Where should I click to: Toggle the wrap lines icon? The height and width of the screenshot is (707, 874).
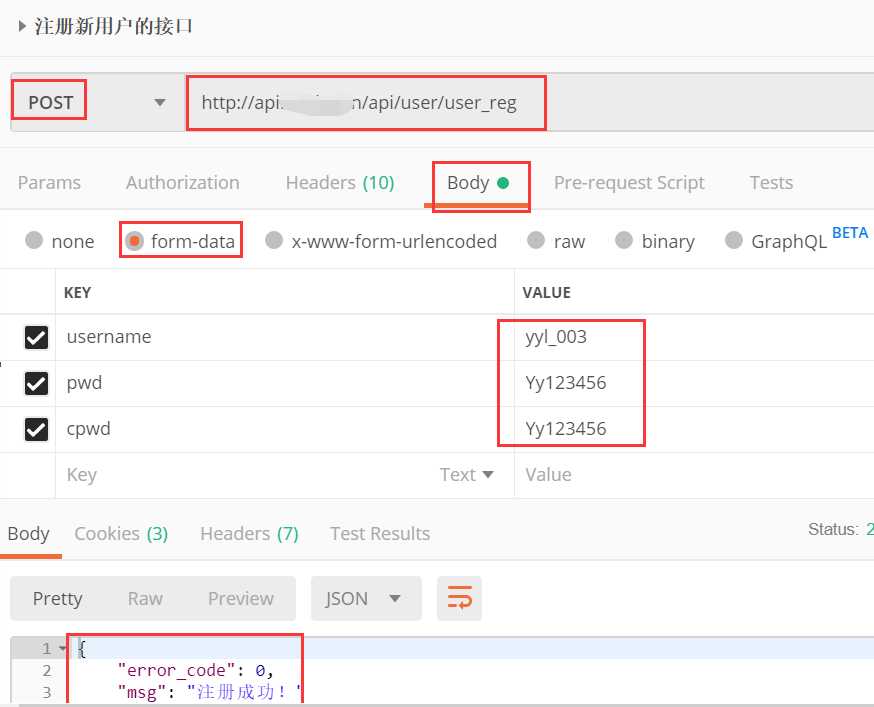point(459,598)
